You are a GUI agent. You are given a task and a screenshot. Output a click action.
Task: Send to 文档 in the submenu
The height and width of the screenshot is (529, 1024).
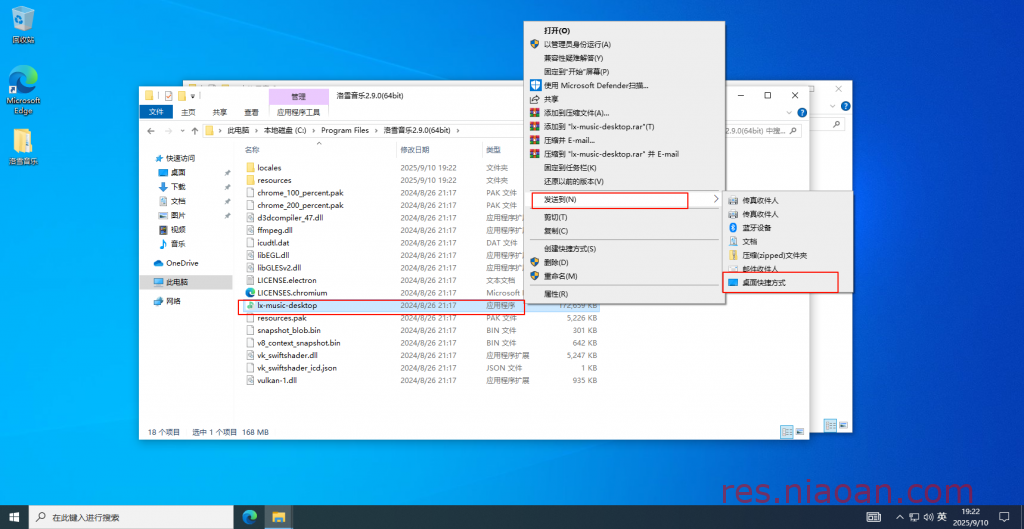click(750, 242)
